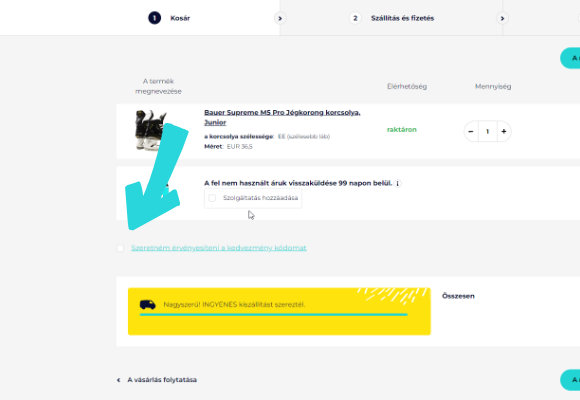The height and width of the screenshot is (400, 580).
Task: Increase quantity with the plus button
Action: coord(504,131)
